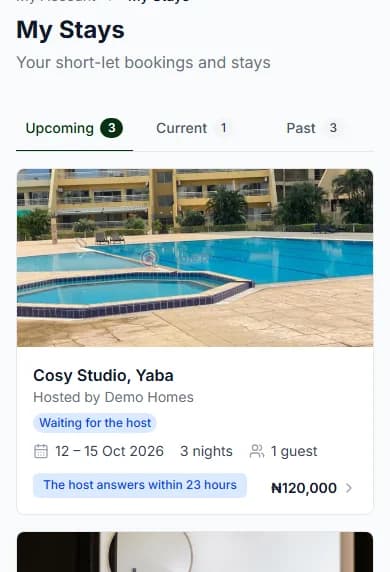390x572 pixels.
Task: Click the watermark logo on pool photo
Action: [149, 258]
